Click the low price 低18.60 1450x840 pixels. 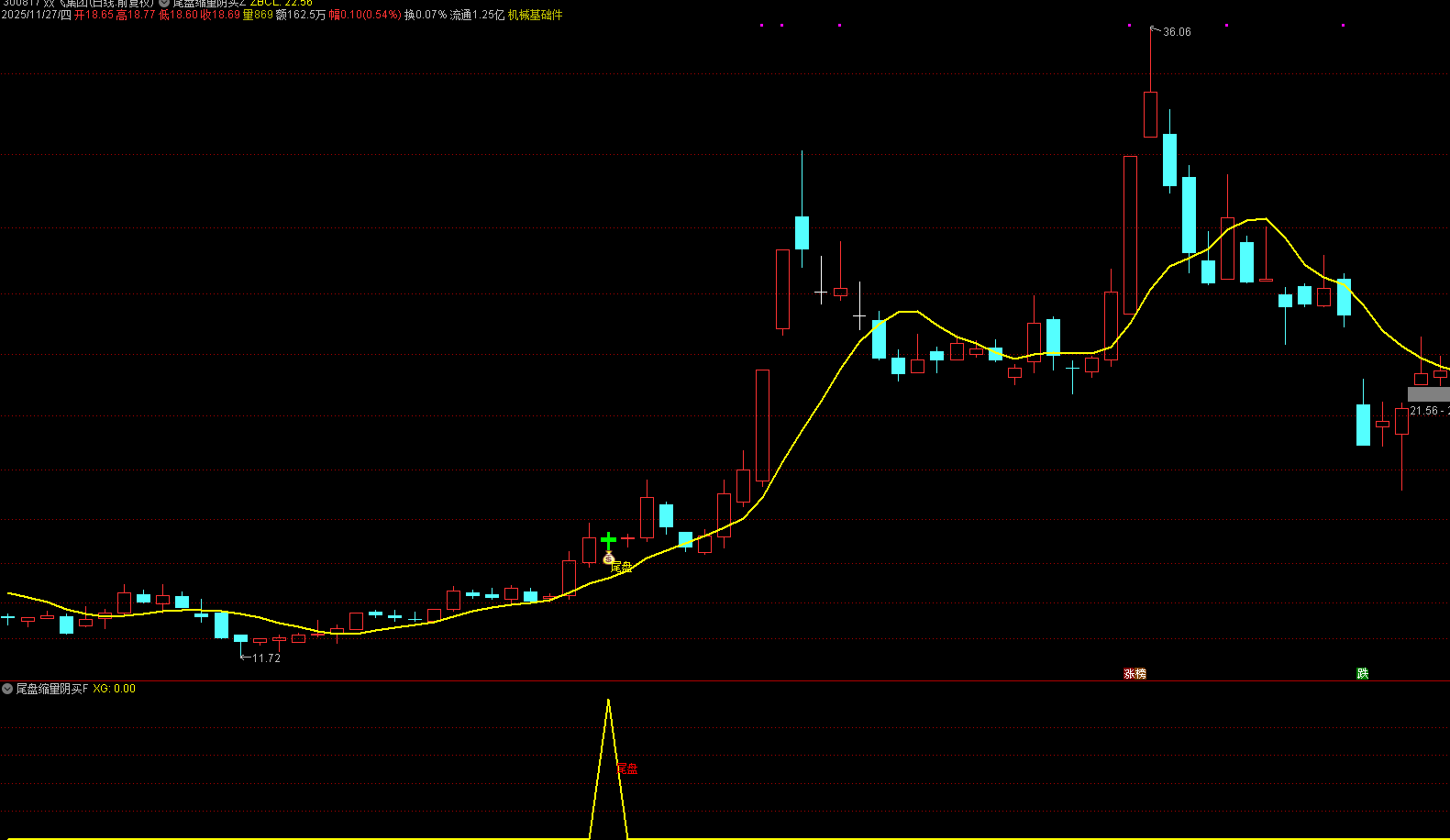coord(179,16)
